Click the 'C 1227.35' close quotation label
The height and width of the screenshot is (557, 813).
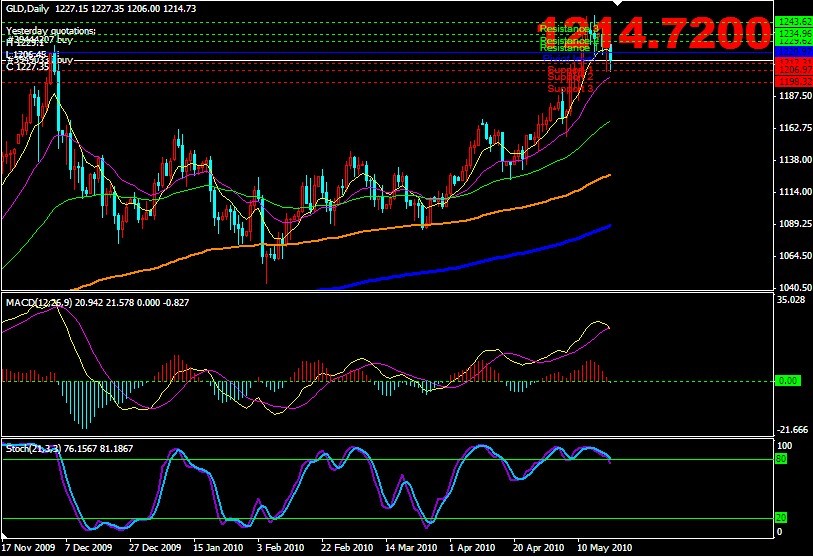[27, 66]
